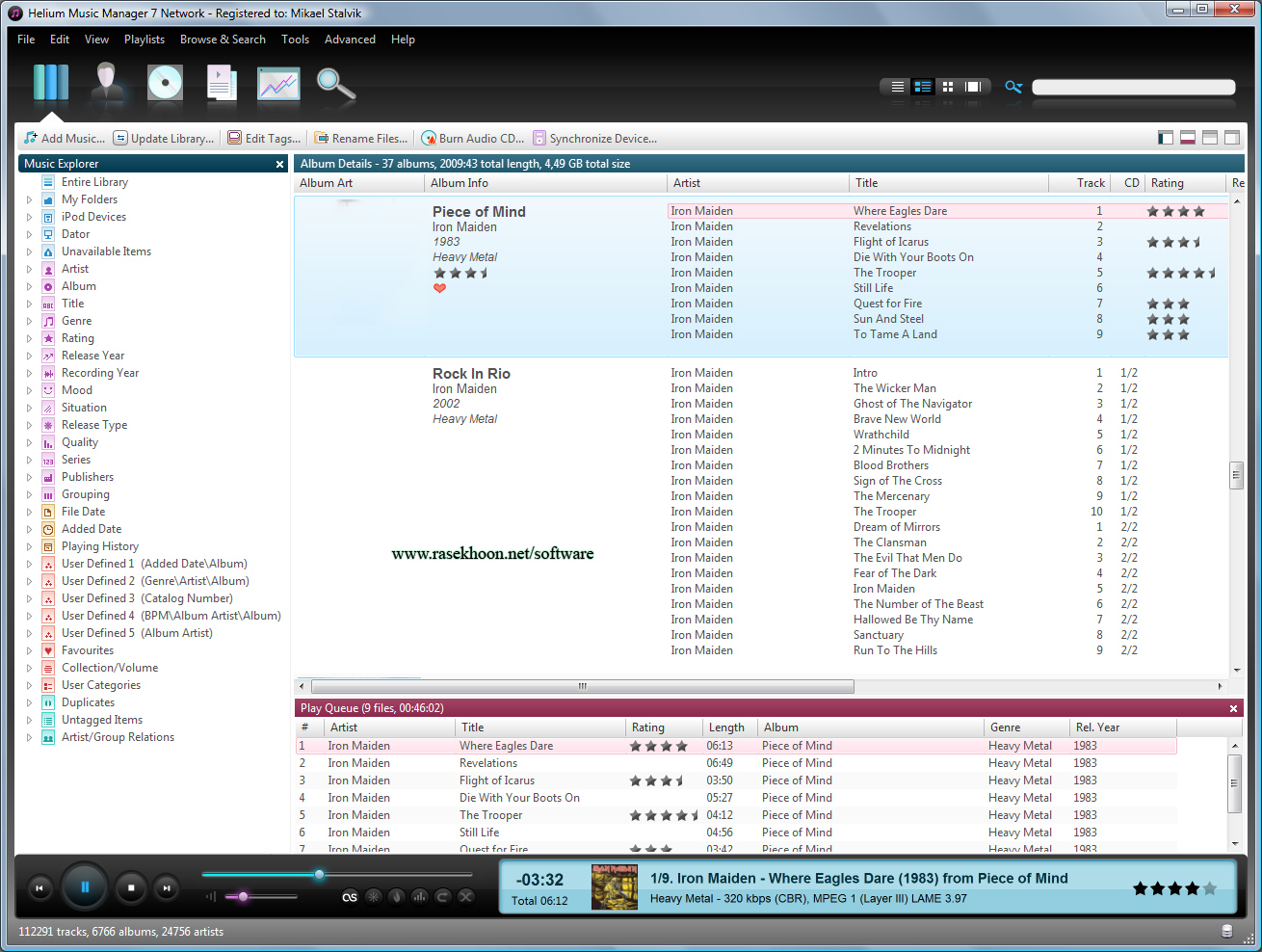
Task: Expand the Artist node in Music Explorer
Action: (29, 270)
